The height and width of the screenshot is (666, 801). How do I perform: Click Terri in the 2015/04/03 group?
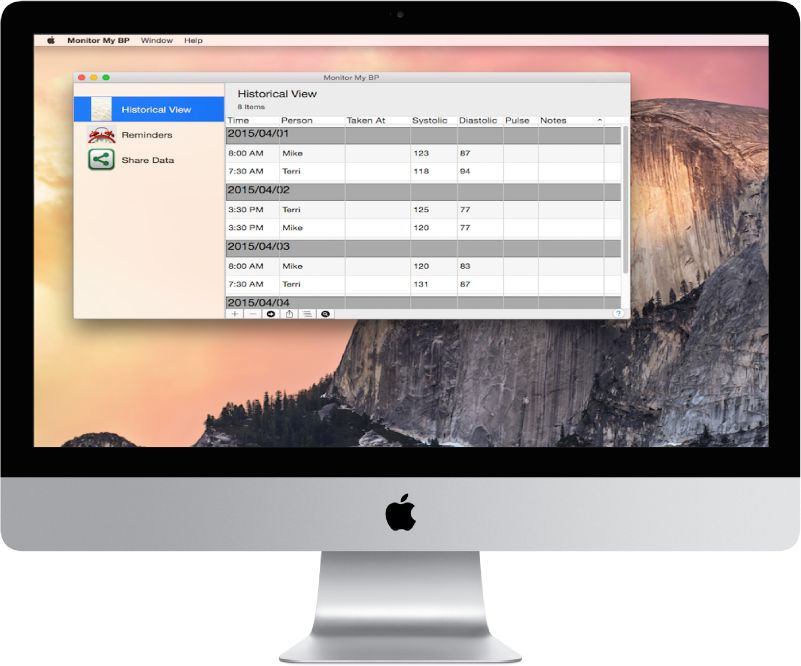click(x=291, y=284)
